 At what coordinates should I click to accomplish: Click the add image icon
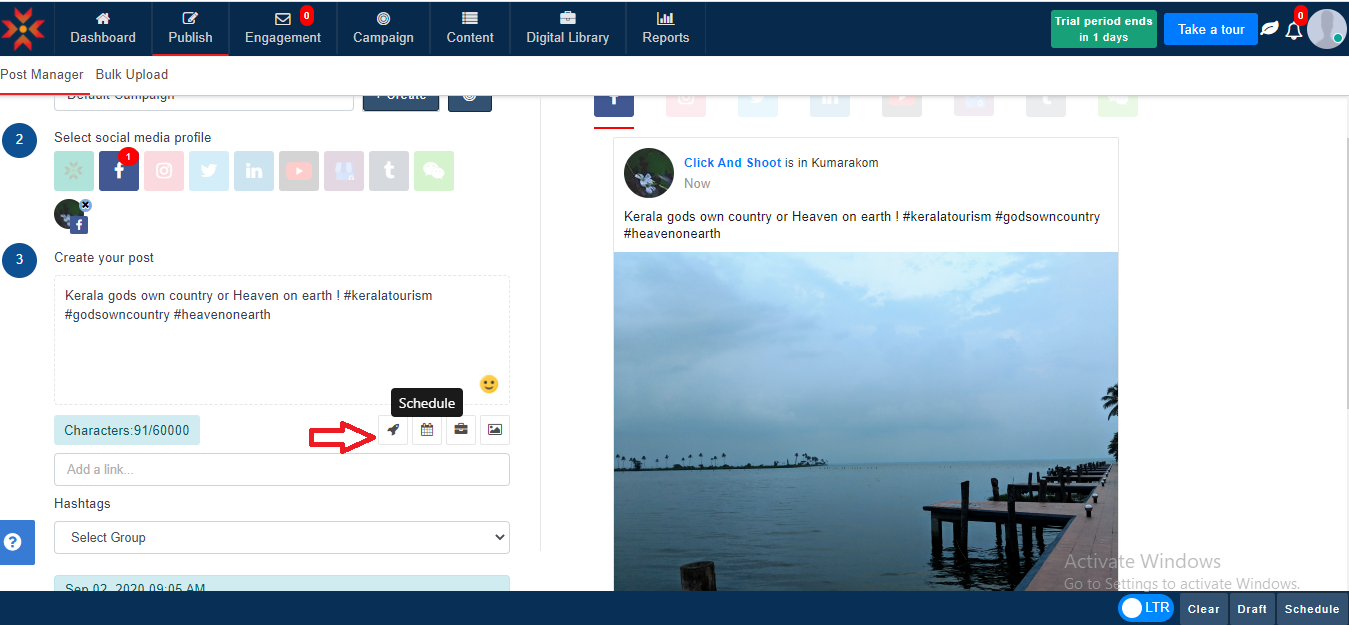495,430
